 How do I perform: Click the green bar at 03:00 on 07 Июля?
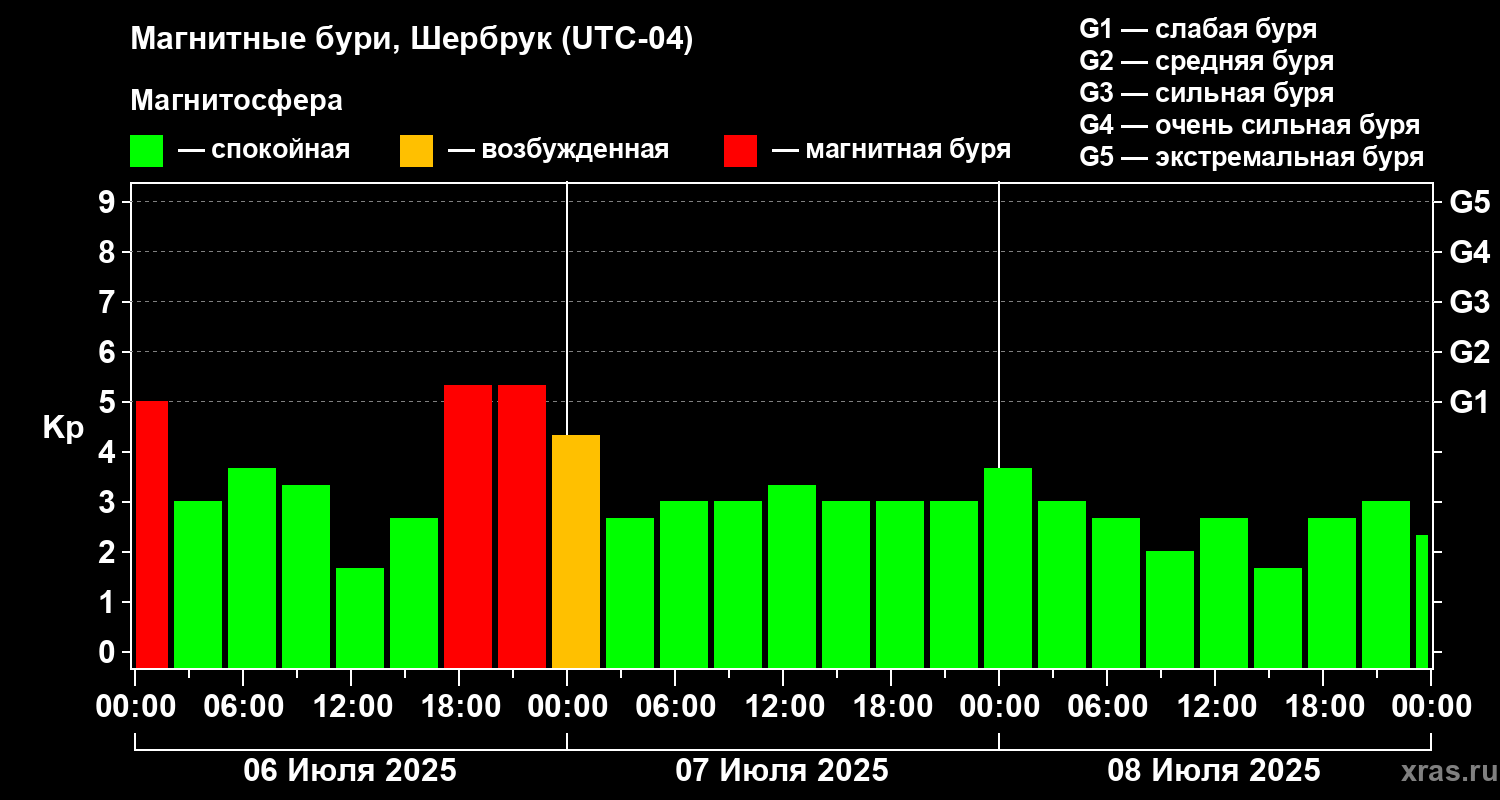click(x=630, y=593)
